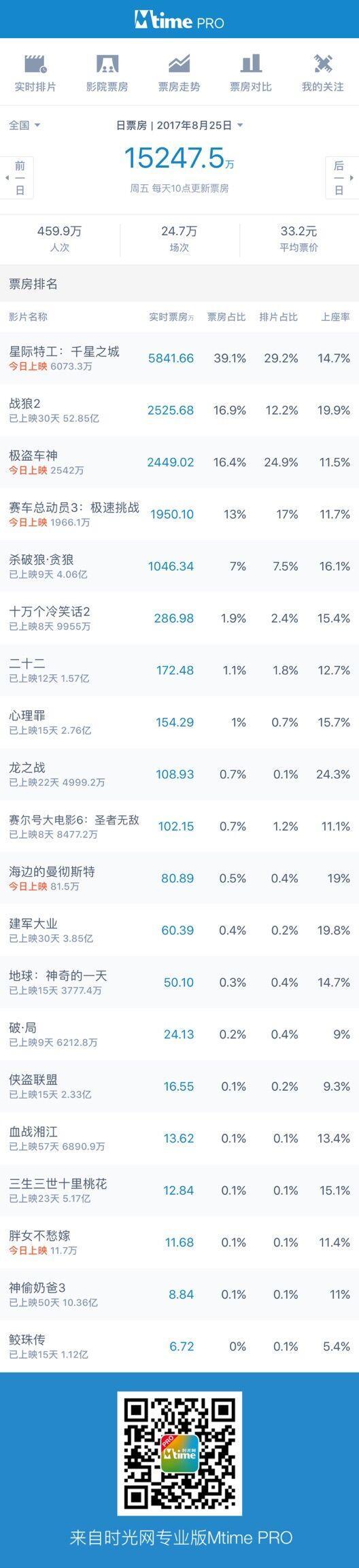Open 神偷奶爸3 movie entry
Image resolution: width=359 pixels, height=1568 pixels.
pyautogui.click(x=179, y=1294)
